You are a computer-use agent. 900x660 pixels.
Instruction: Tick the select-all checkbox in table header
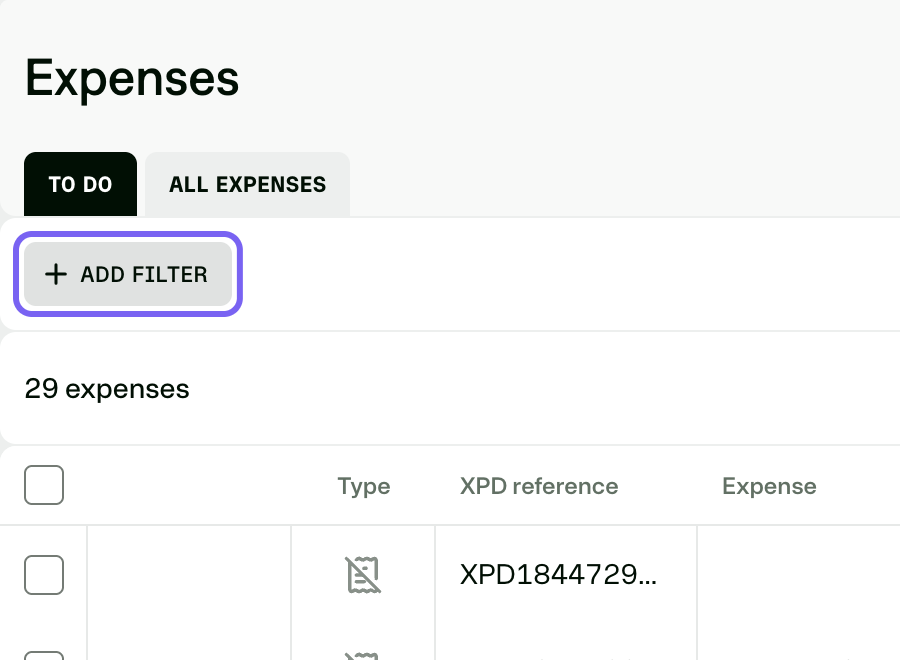[x=44, y=485]
